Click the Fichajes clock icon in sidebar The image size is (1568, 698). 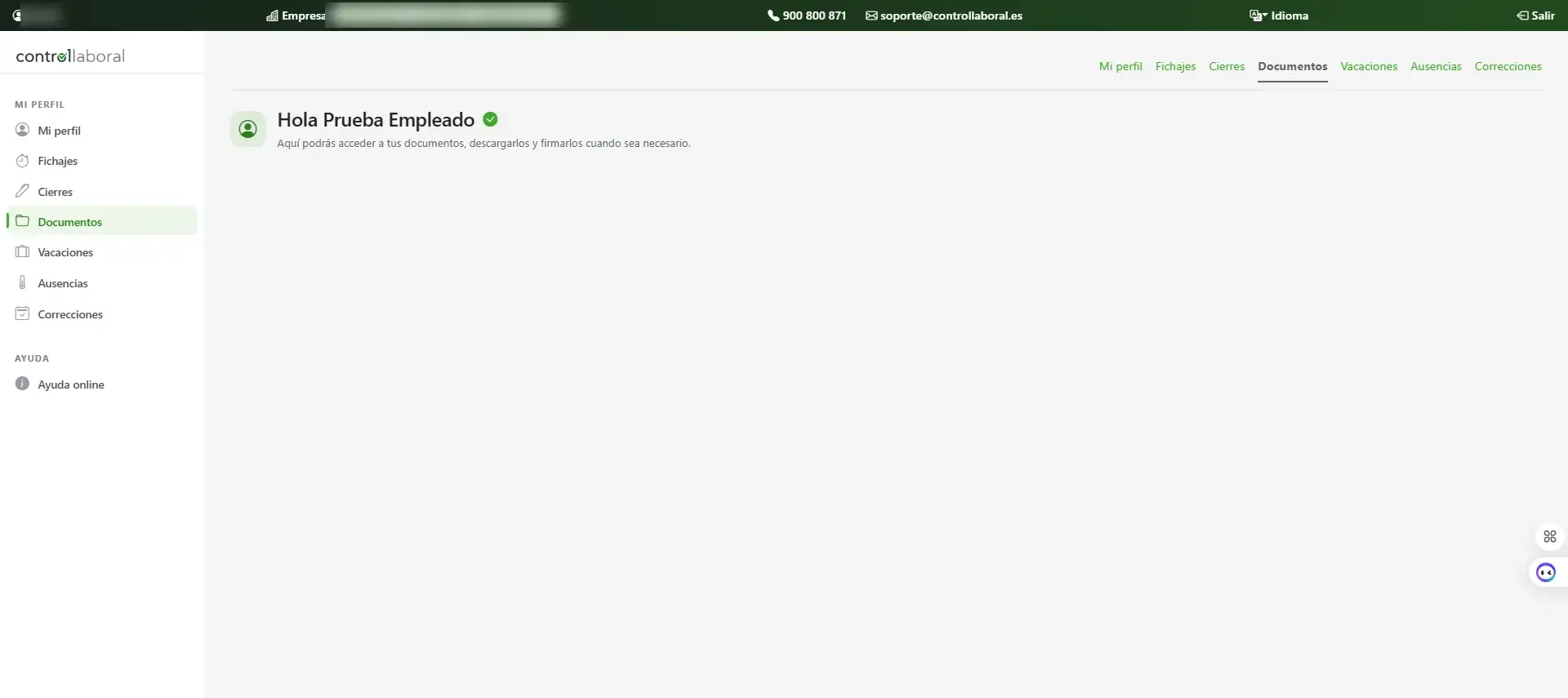coord(22,161)
